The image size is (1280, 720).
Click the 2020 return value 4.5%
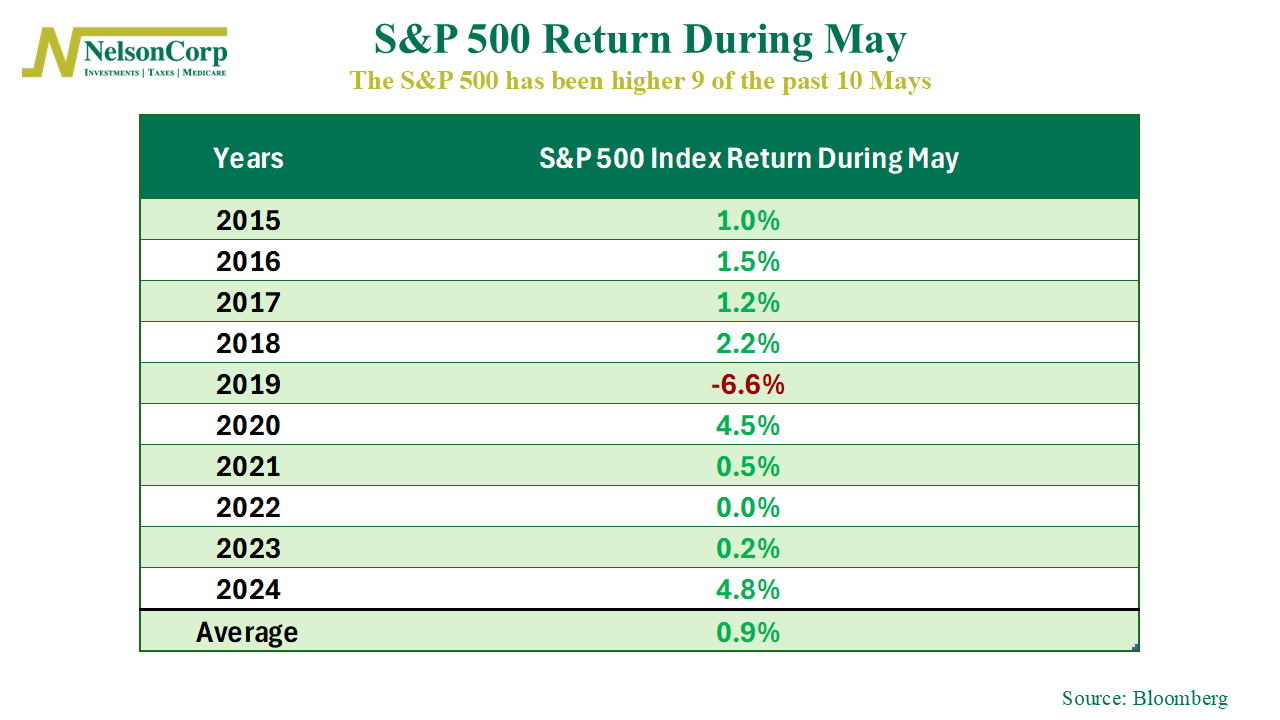tap(748, 425)
